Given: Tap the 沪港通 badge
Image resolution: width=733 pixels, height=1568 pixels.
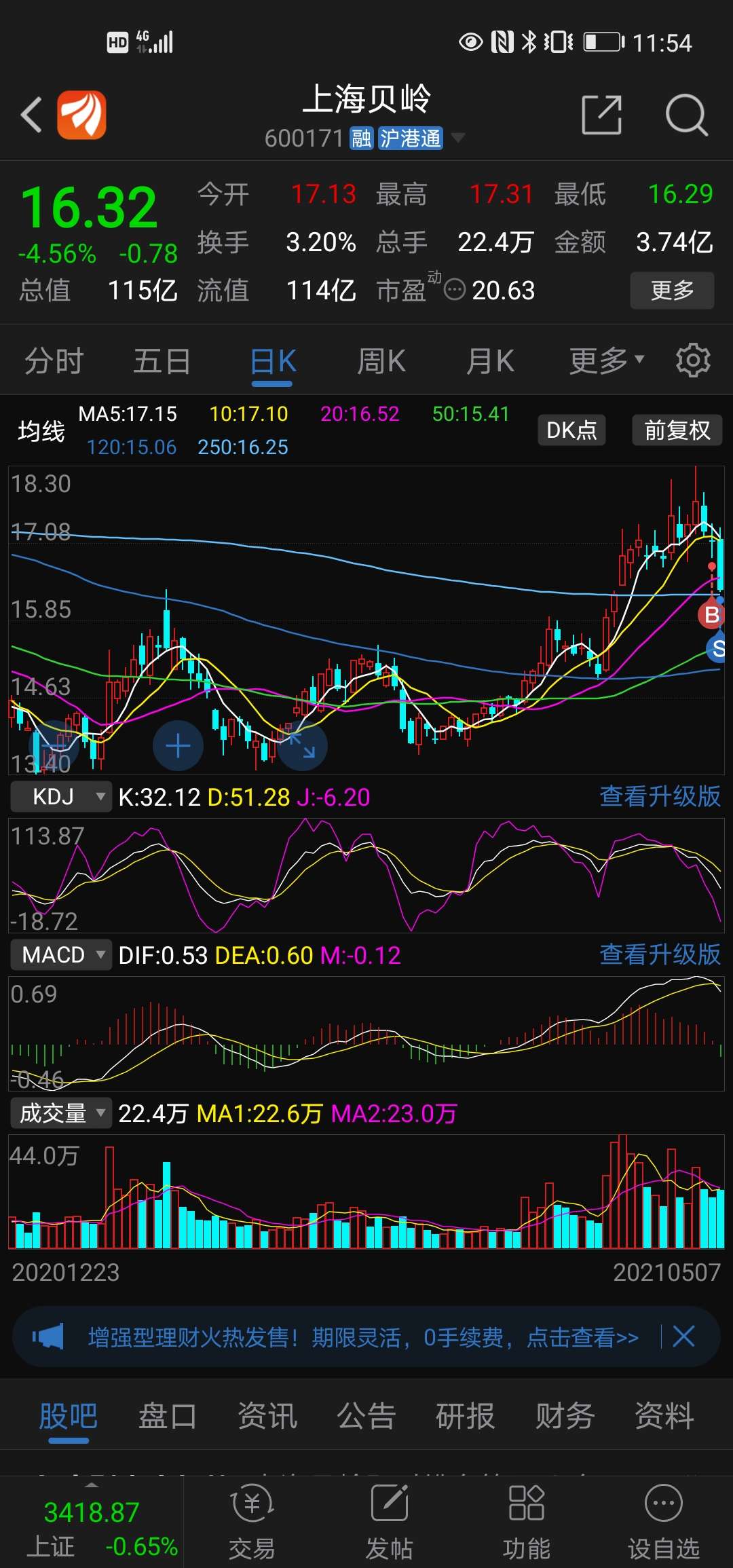Looking at the screenshot, I should (410, 138).
